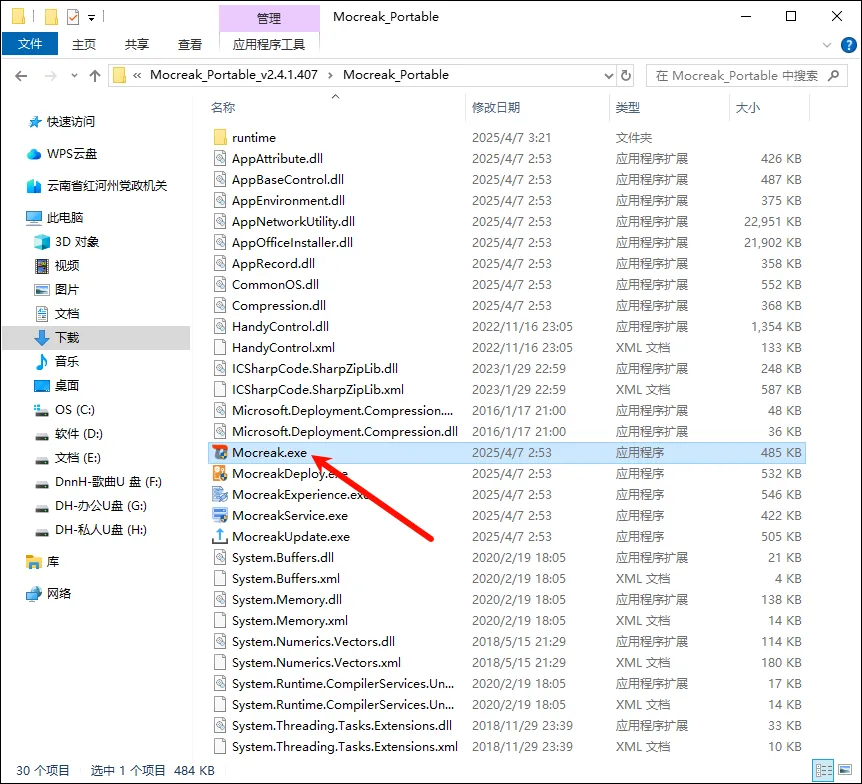Screen dimensions: 862x784
Task: Open DH-私人U盘 (H:) drive
Action: (91, 530)
